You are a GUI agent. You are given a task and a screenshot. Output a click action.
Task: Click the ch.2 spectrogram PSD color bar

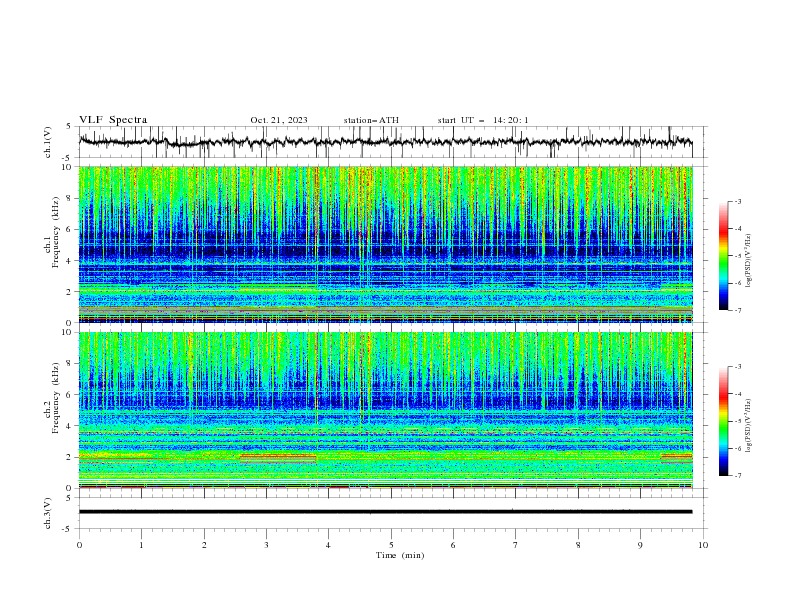click(x=723, y=421)
